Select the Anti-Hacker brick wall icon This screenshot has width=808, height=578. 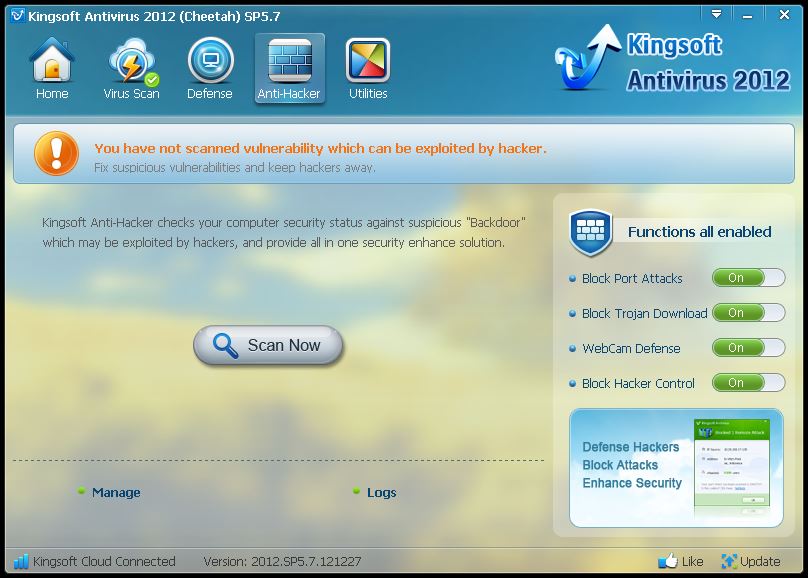290,61
